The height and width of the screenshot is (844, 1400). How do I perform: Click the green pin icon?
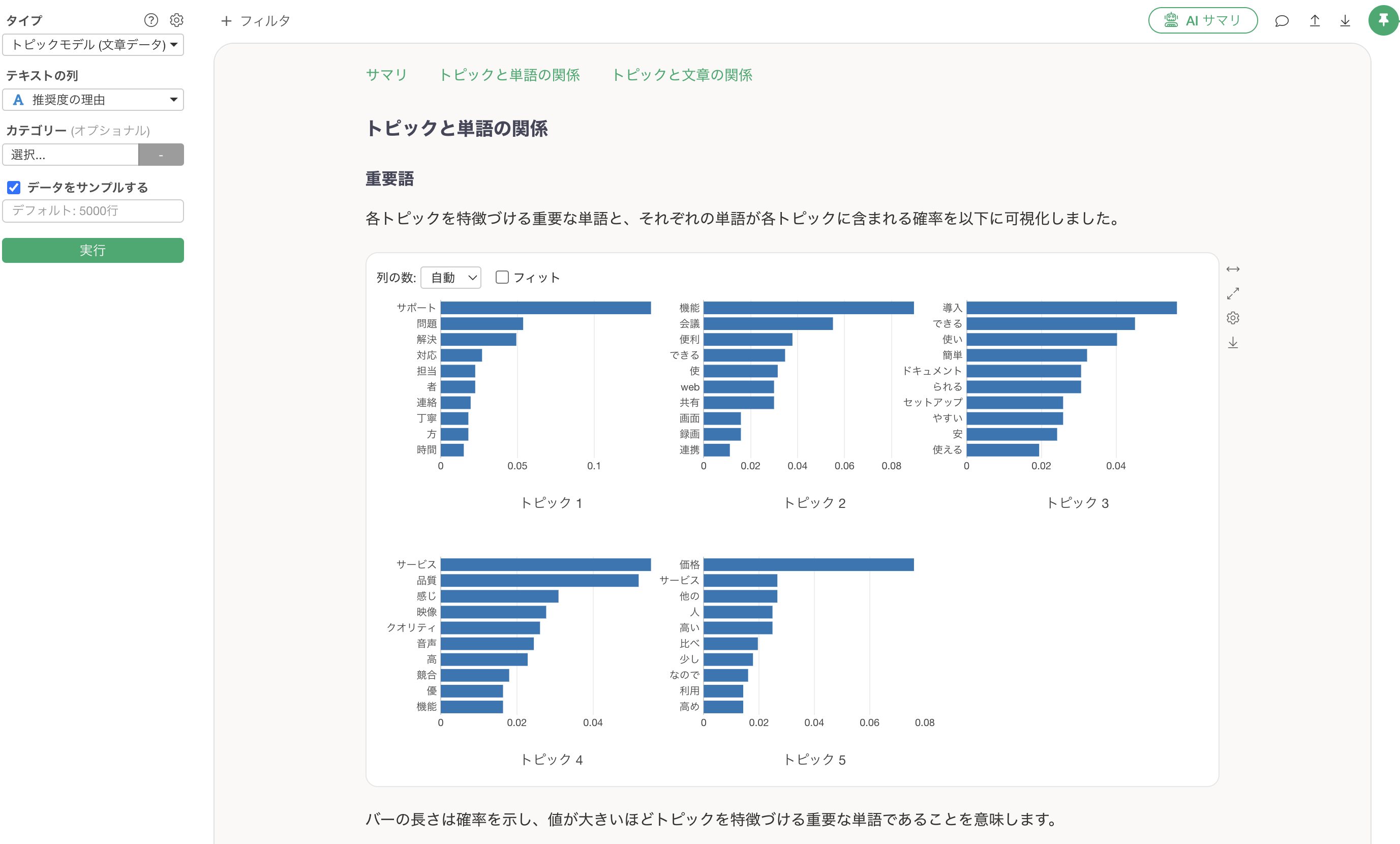tap(1383, 20)
